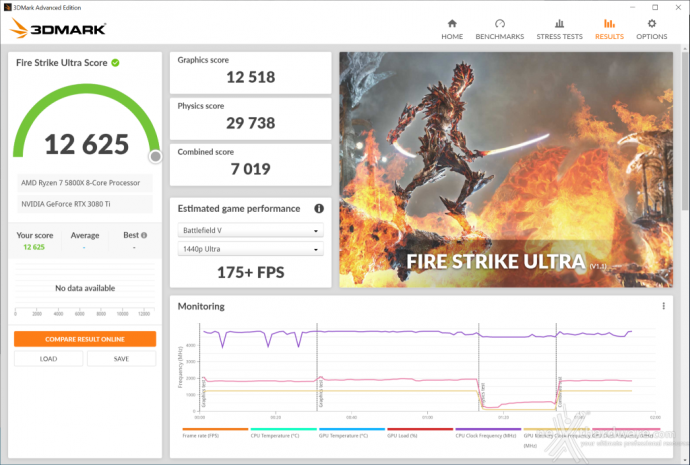Image resolution: width=690 pixels, height=465 pixels.
Task: Click the Combined test marker on chart
Action: pos(557,367)
